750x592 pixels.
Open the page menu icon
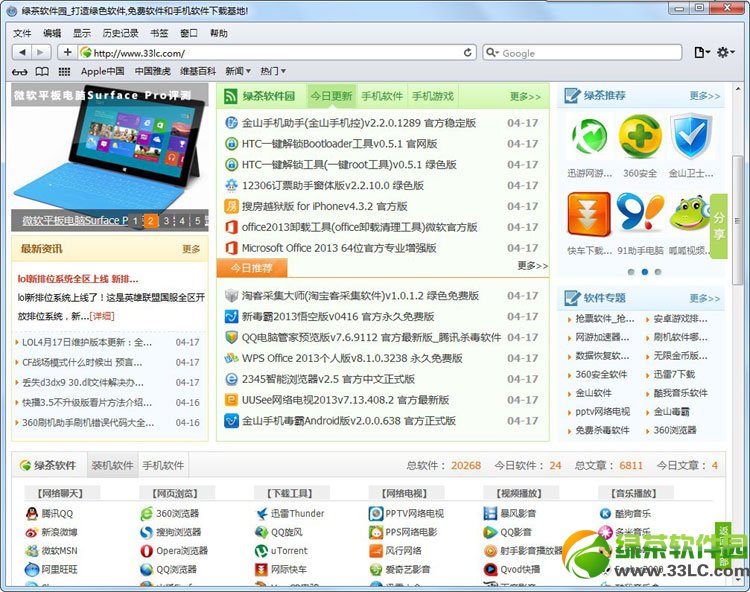701,52
